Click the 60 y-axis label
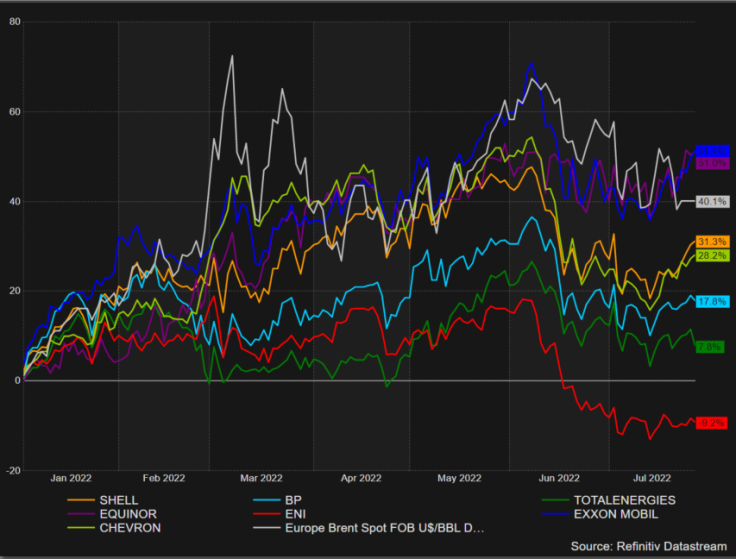 click(x=15, y=112)
